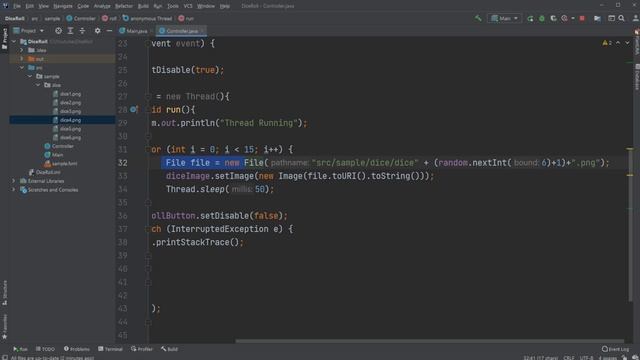Click the user account avatar icon

coord(636,18)
